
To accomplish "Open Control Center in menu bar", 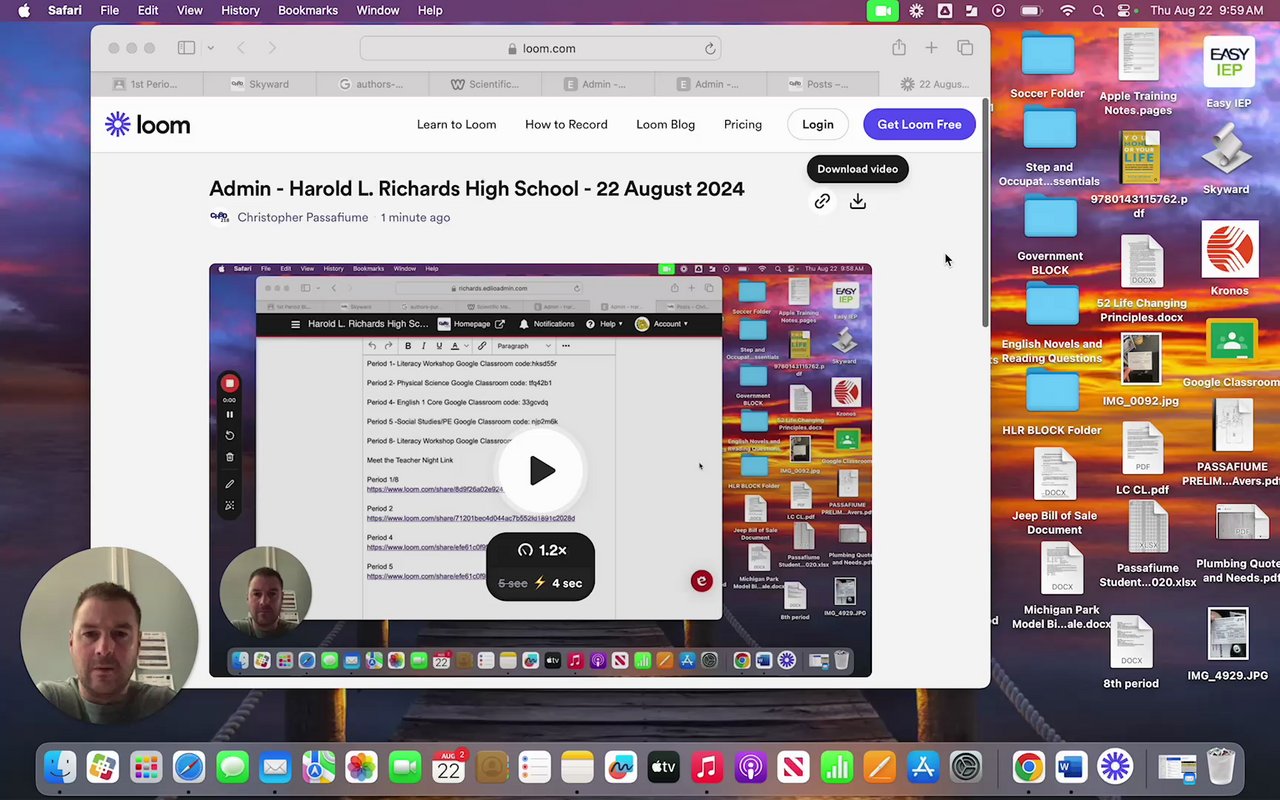I will [1124, 10].
